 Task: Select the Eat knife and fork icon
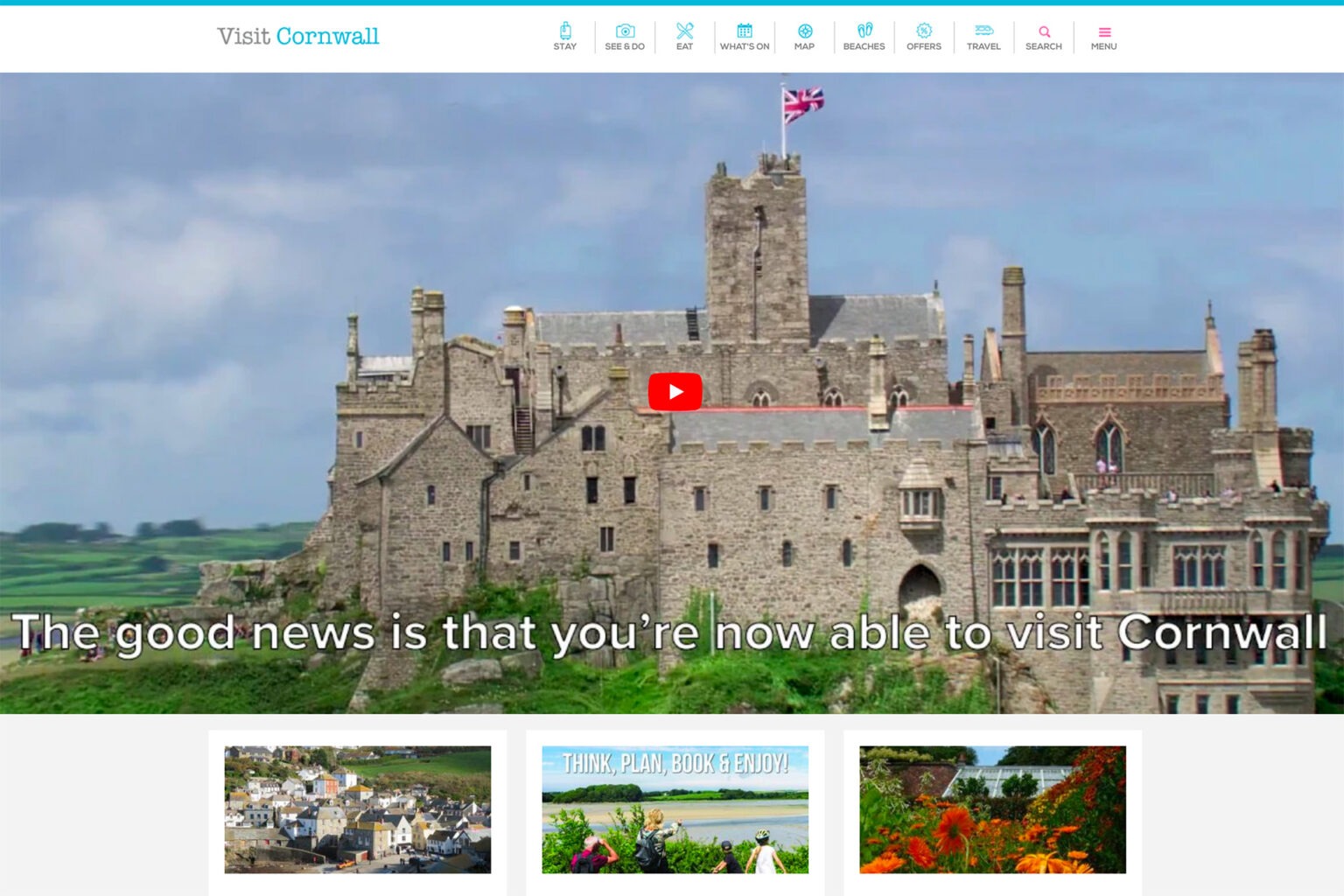coord(684,31)
